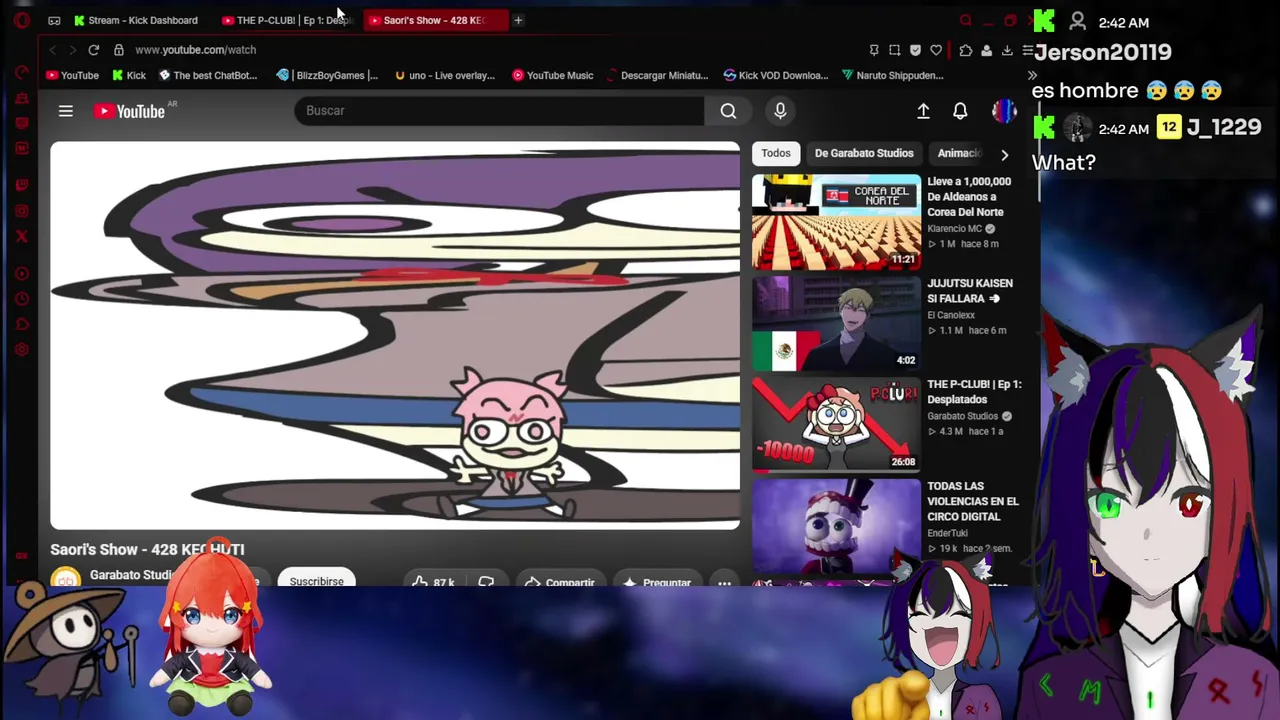Open the YouTube account avatar menu

click(x=1003, y=111)
